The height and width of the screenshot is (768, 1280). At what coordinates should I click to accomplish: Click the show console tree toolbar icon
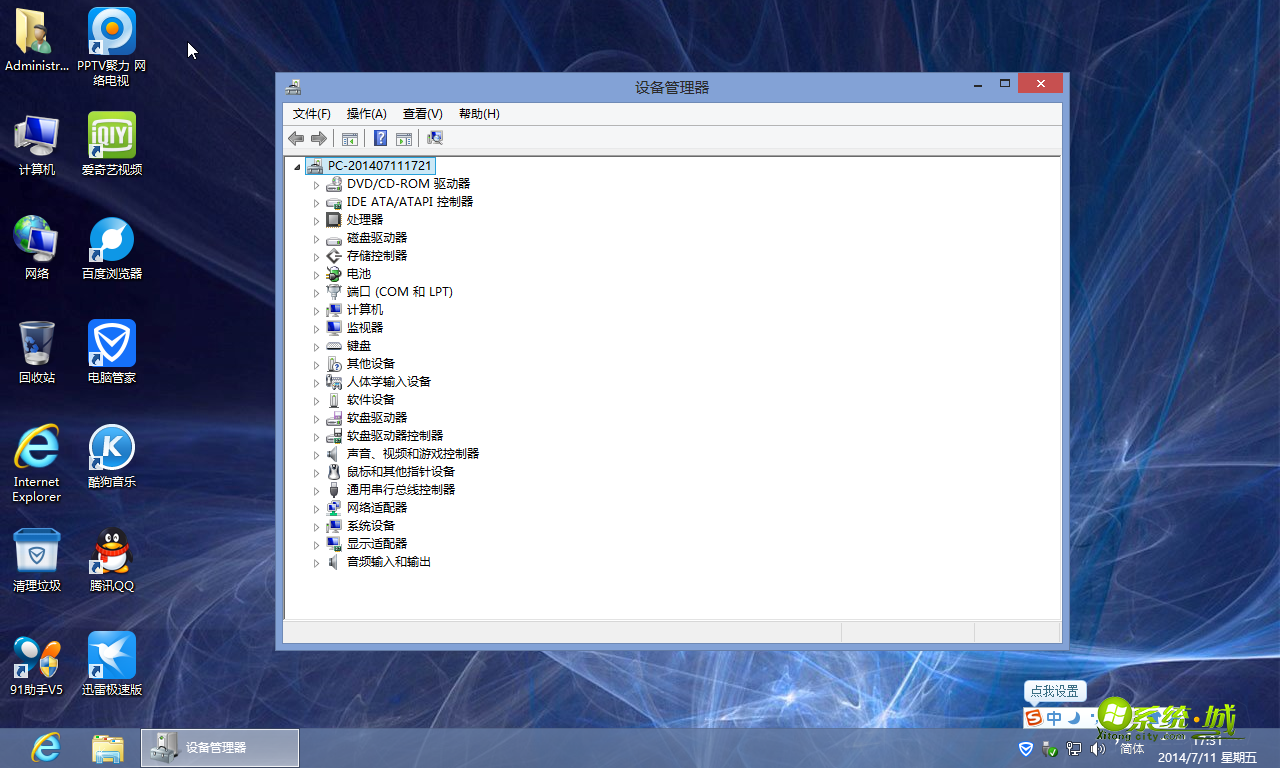[349, 137]
